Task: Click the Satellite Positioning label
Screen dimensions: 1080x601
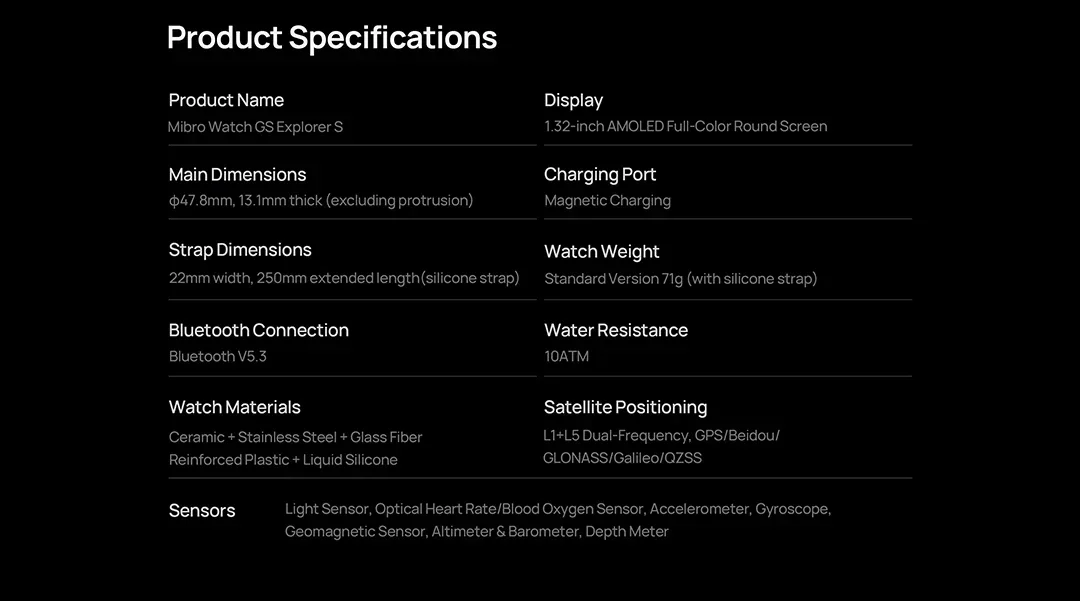Action: click(625, 408)
